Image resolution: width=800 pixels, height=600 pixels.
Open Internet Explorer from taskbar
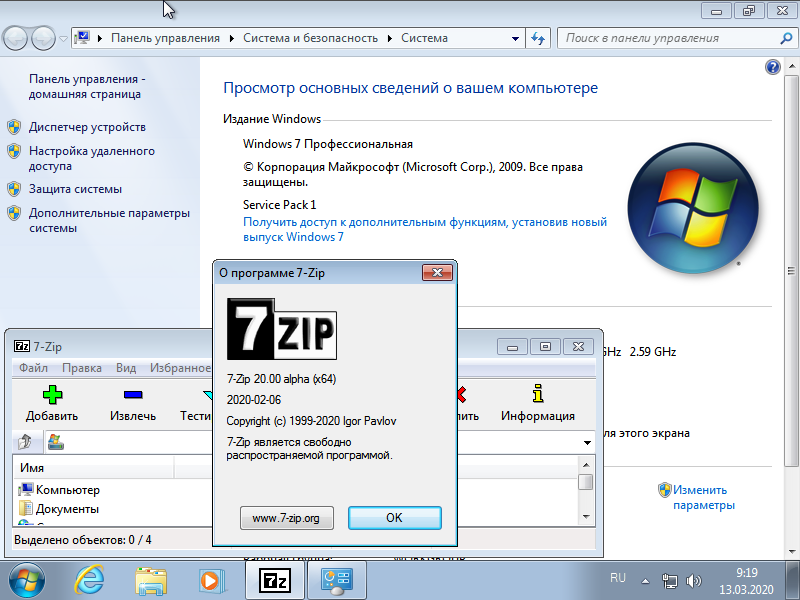pyautogui.click(x=89, y=581)
